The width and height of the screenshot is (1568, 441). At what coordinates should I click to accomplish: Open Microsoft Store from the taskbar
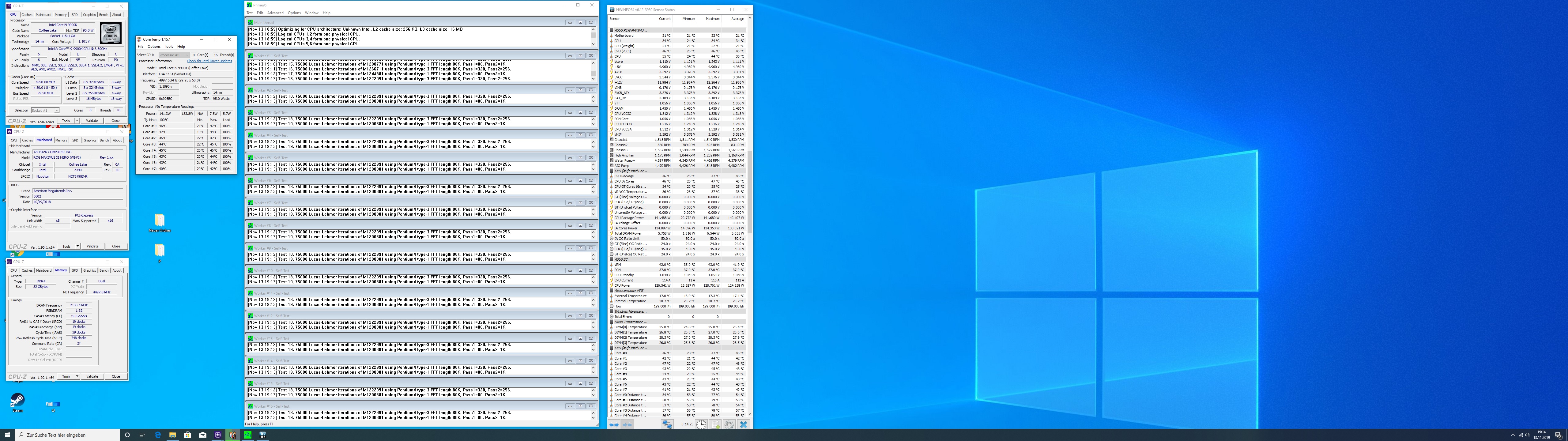[x=187, y=435]
